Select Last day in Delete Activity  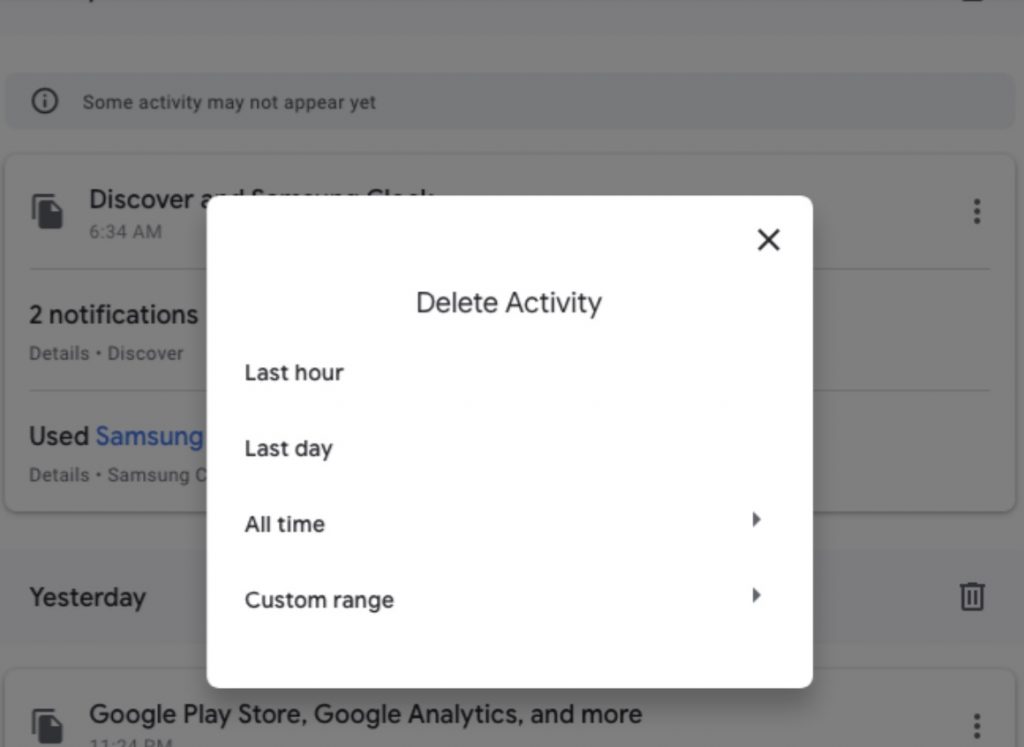288,448
